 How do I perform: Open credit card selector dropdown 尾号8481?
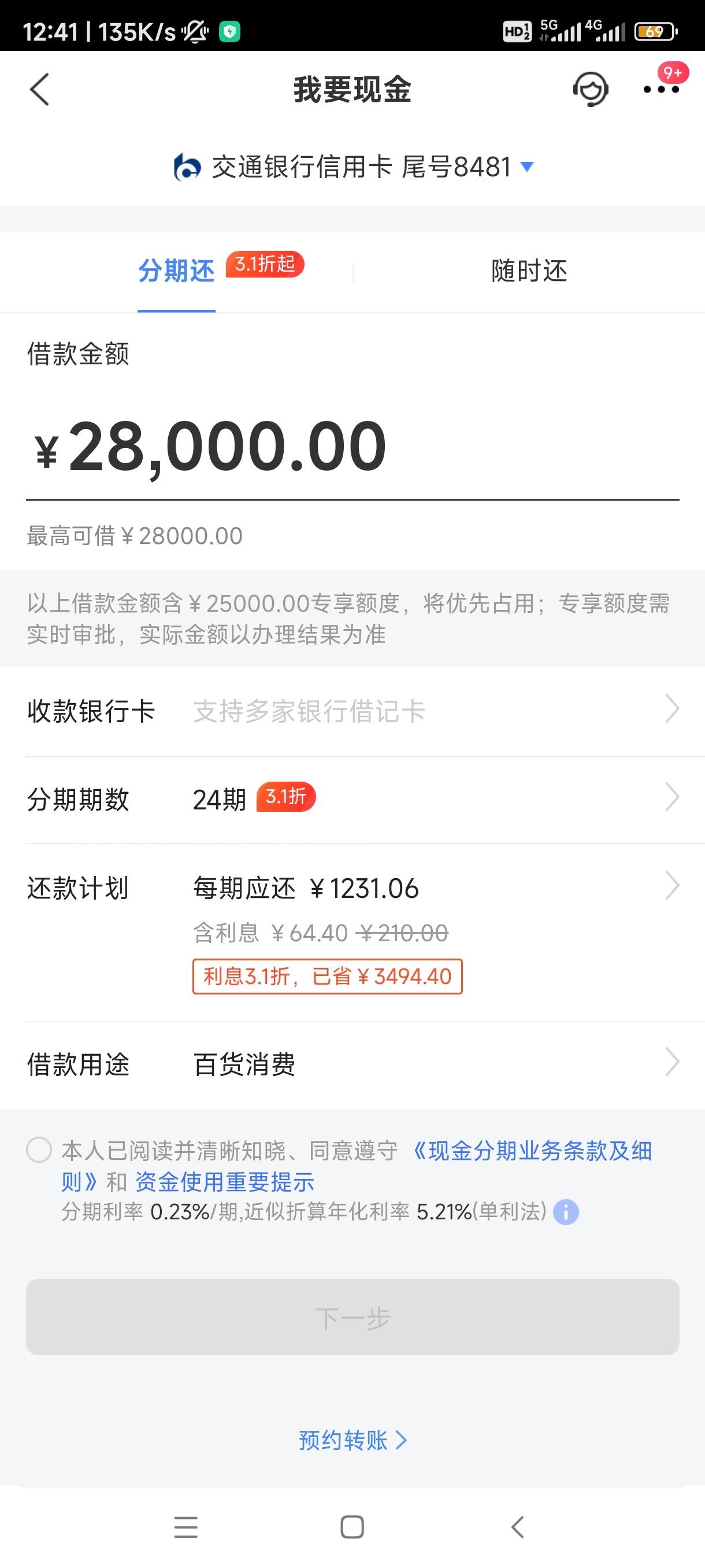tap(353, 167)
